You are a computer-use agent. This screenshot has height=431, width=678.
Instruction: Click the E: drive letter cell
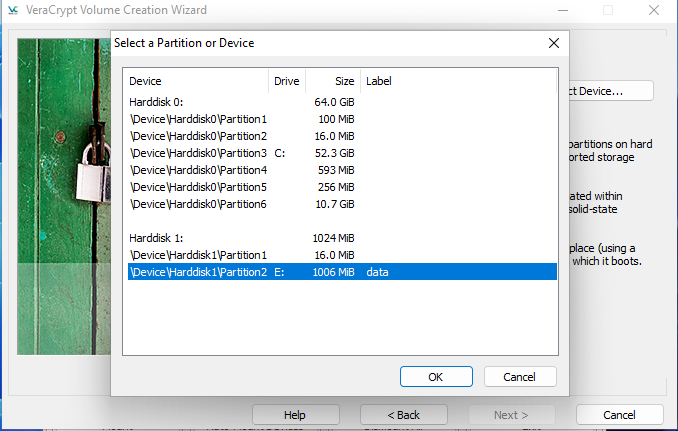(279, 272)
